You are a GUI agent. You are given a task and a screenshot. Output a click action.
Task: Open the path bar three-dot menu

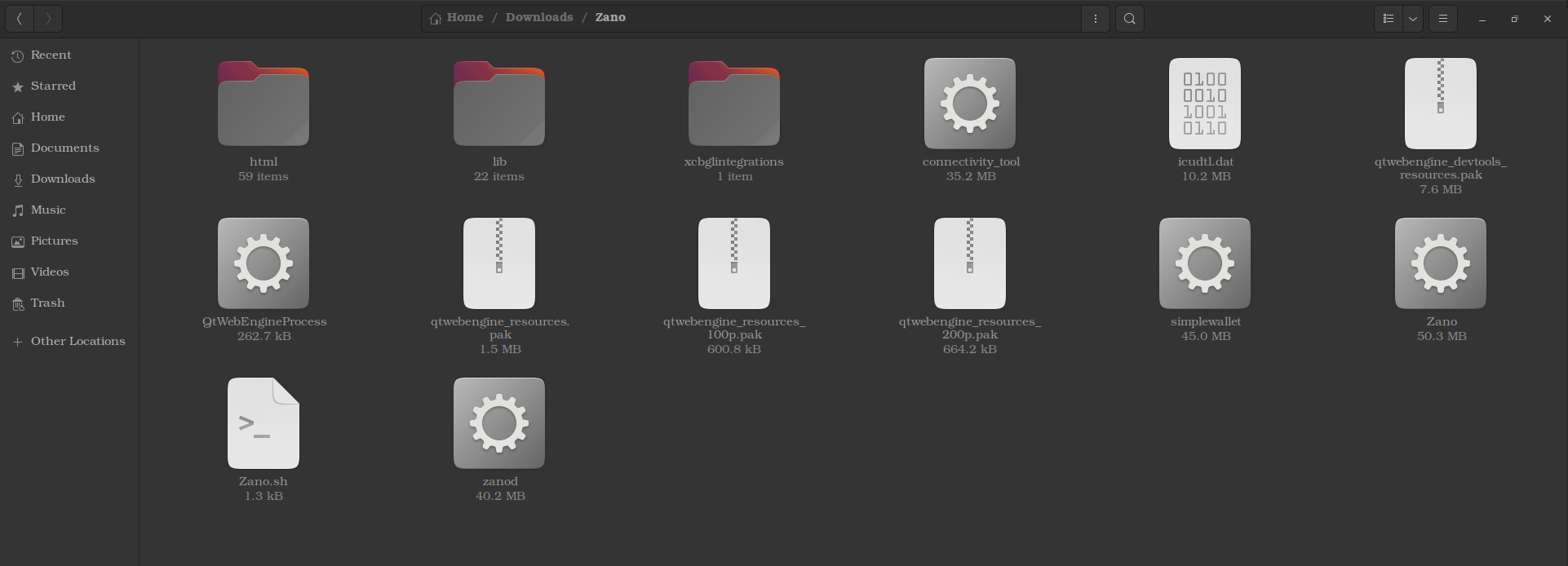tap(1095, 19)
